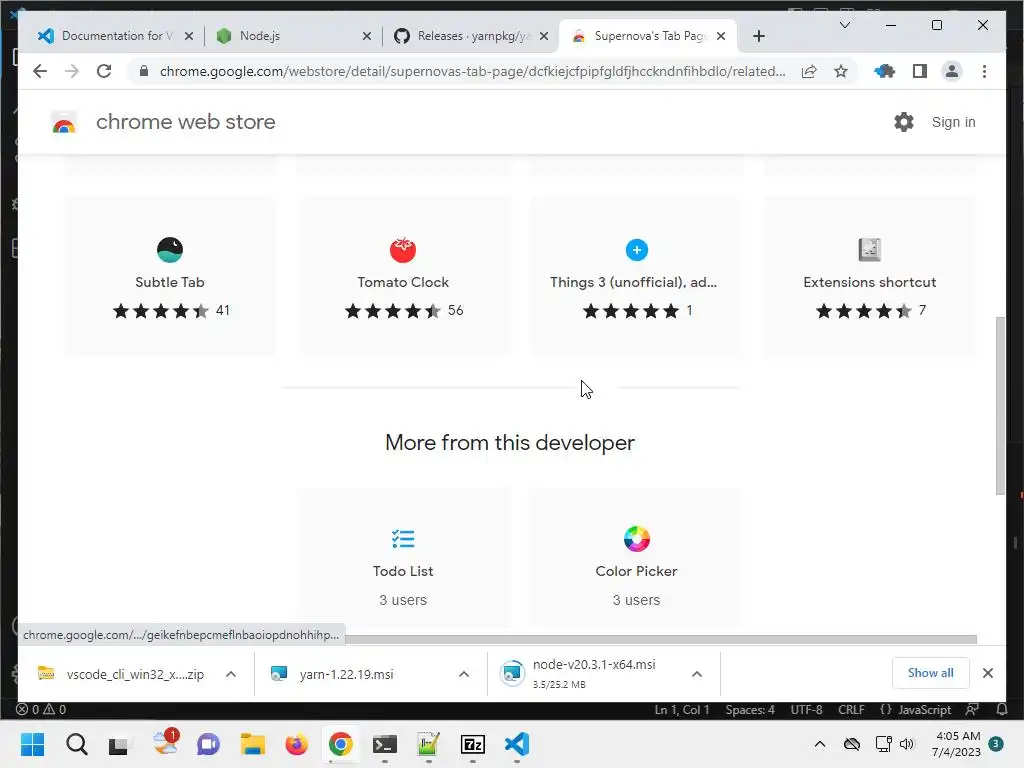
Task: Open the Chrome three-dot menu
Action: pyautogui.click(x=984, y=71)
